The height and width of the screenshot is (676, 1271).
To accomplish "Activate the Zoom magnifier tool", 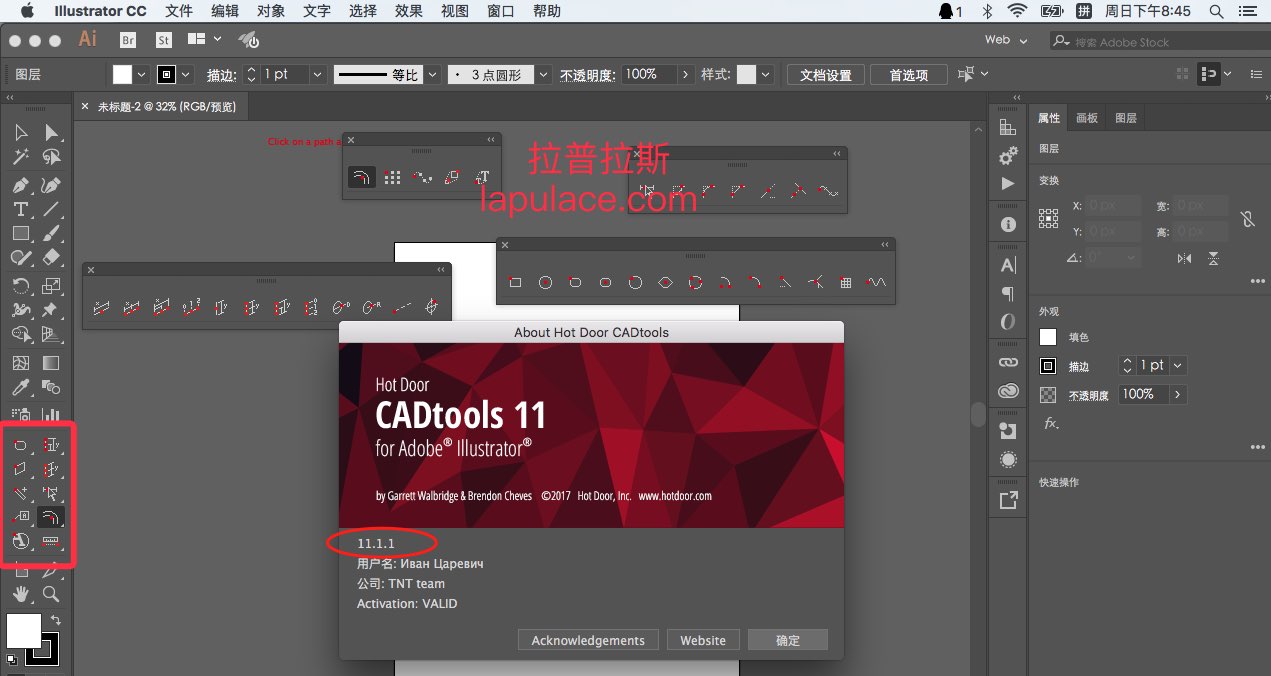I will [x=51, y=595].
